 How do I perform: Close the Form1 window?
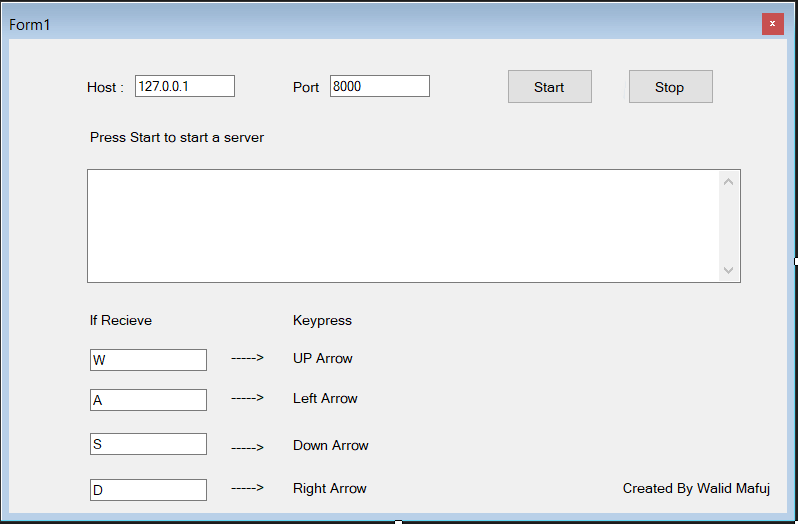[x=773, y=24]
